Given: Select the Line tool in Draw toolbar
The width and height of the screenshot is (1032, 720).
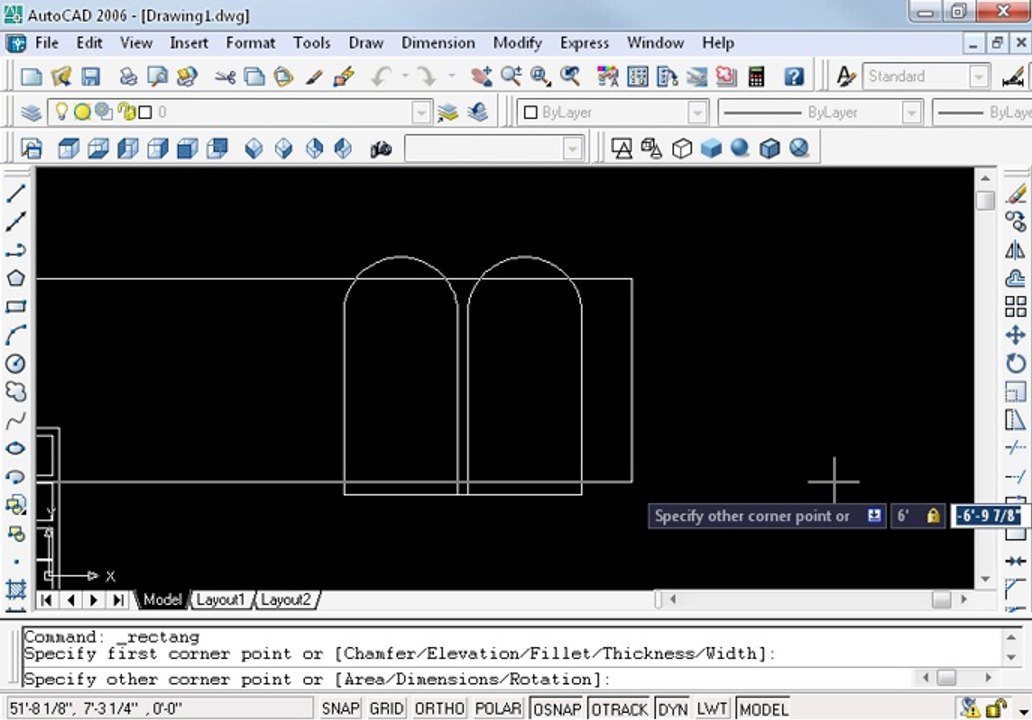Looking at the screenshot, I should click(16, 193).
